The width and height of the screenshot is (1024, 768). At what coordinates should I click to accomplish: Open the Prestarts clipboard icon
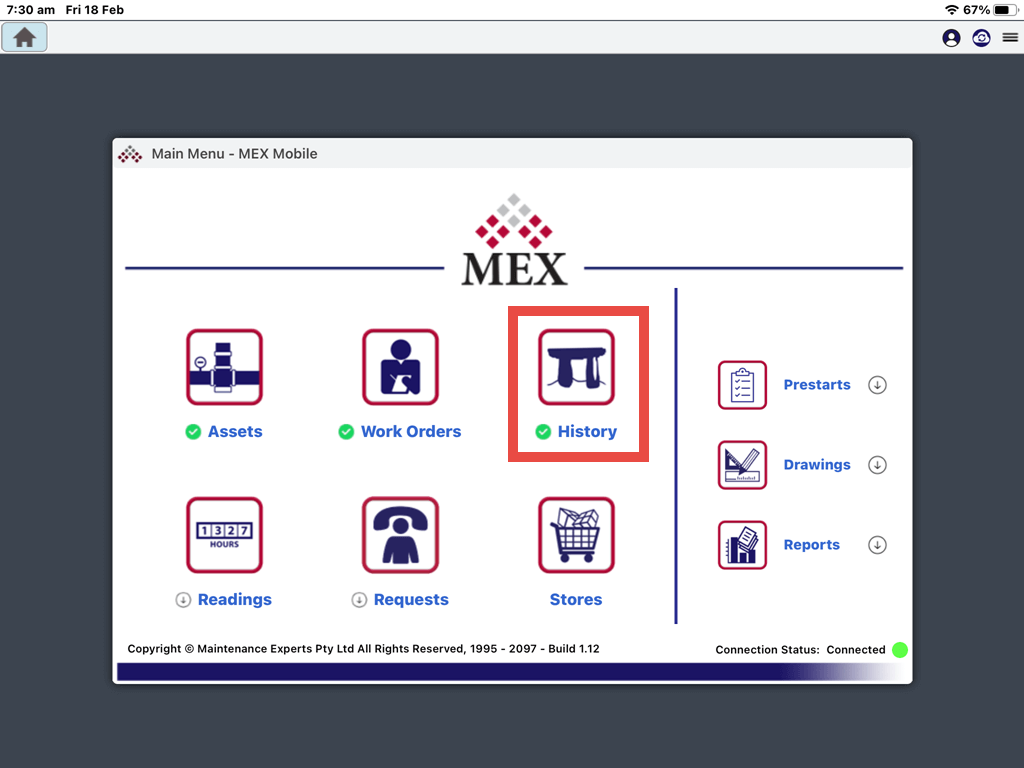(743, 385)
